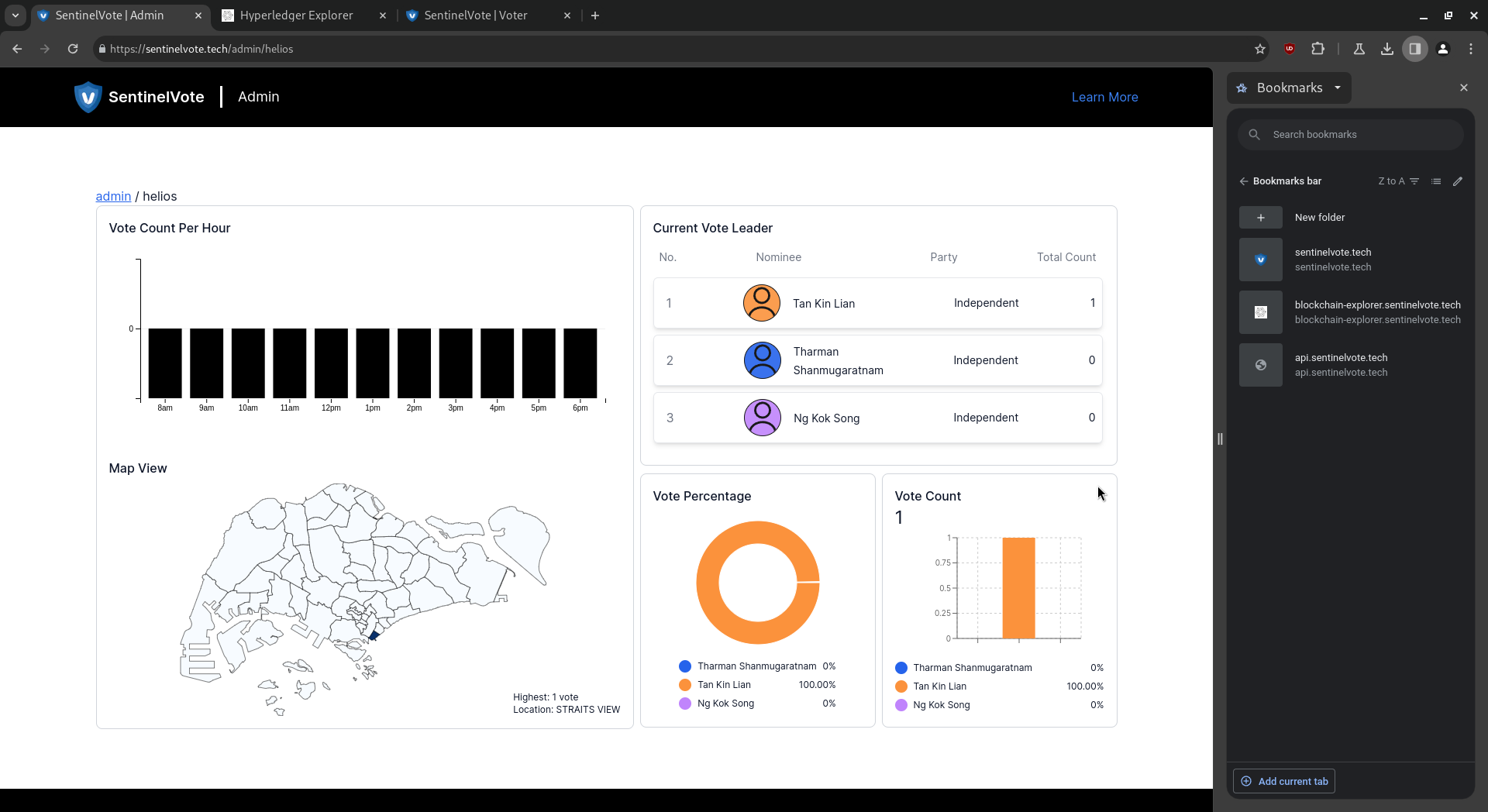Click the Nominee column header

(778, 257)
